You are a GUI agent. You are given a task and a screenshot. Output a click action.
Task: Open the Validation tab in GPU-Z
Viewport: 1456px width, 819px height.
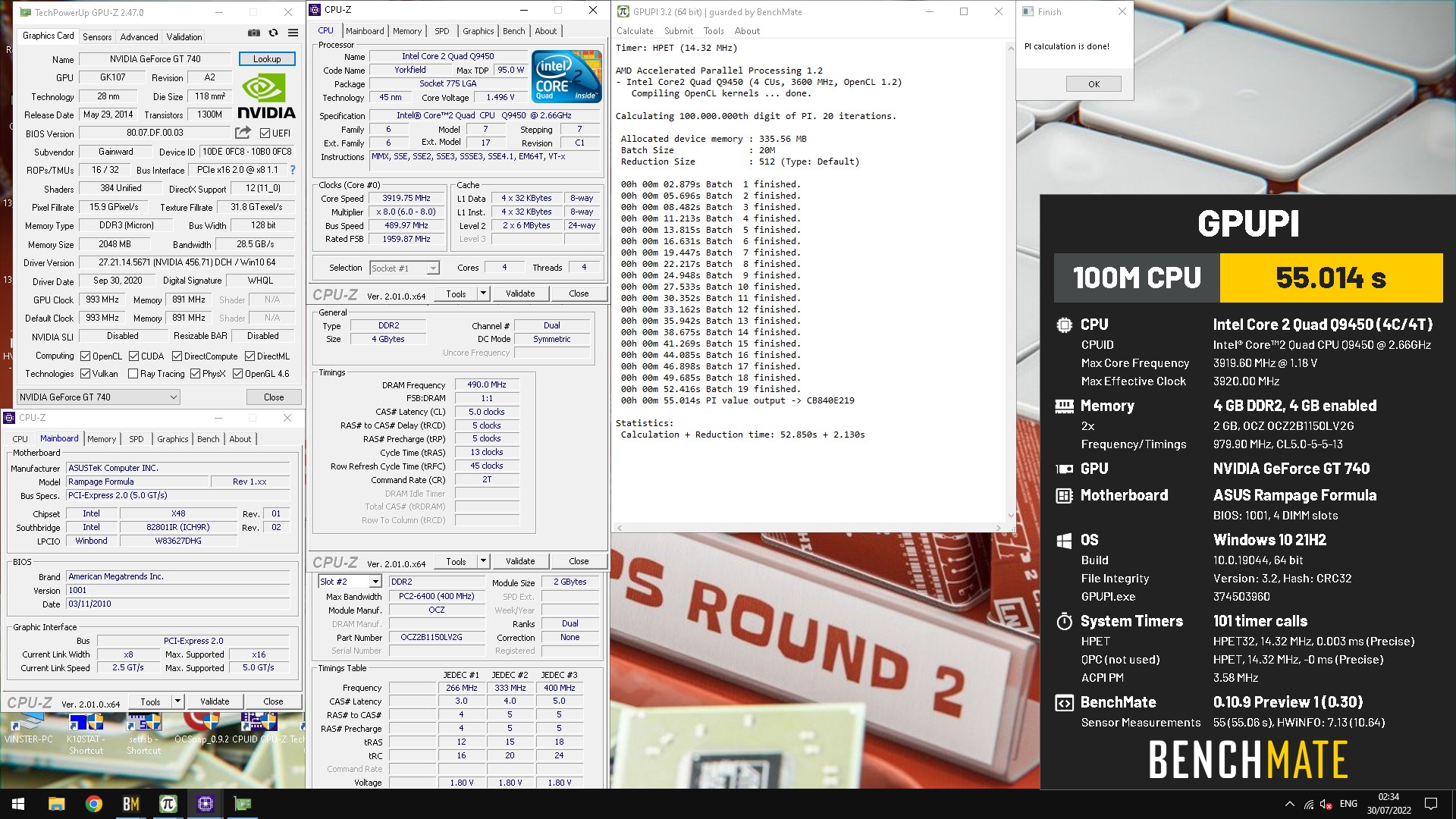tap(184, 36)
